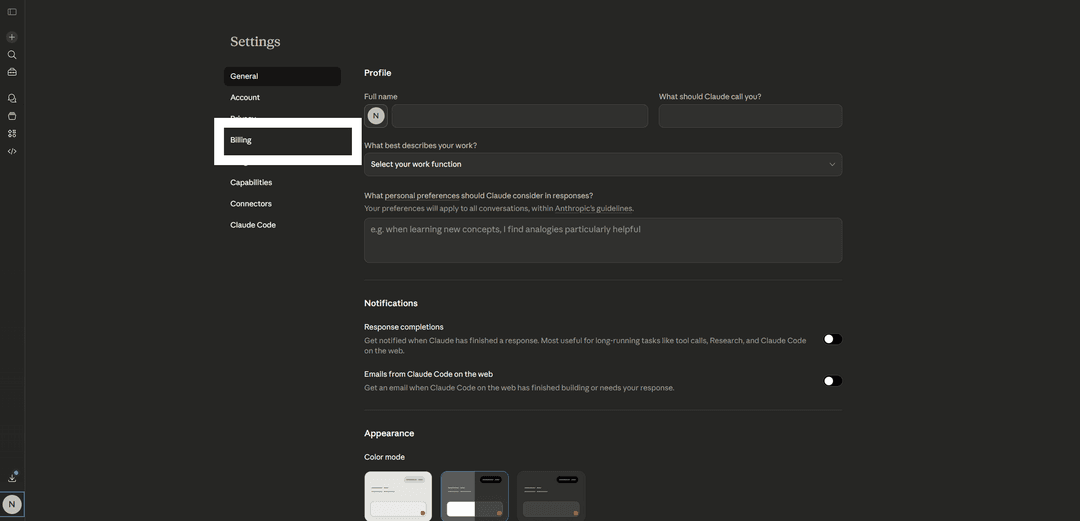Open Anthropic's guidelines link
Image resolution: width=1080 pixels, height=521 pixels.
tap(594, 209)
